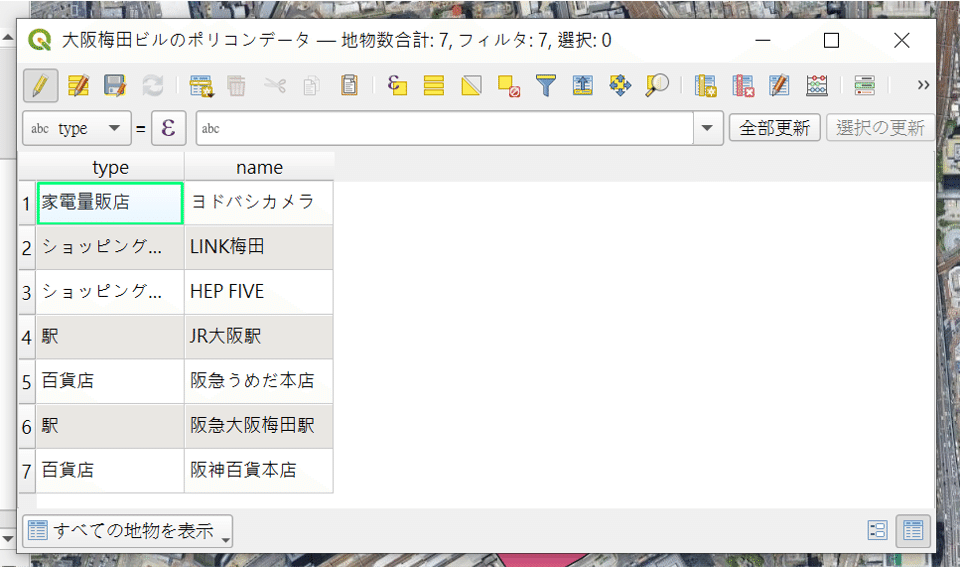Deselect all features icon
The width and height of the screenshot is (960, 567).
click(509, 85)
